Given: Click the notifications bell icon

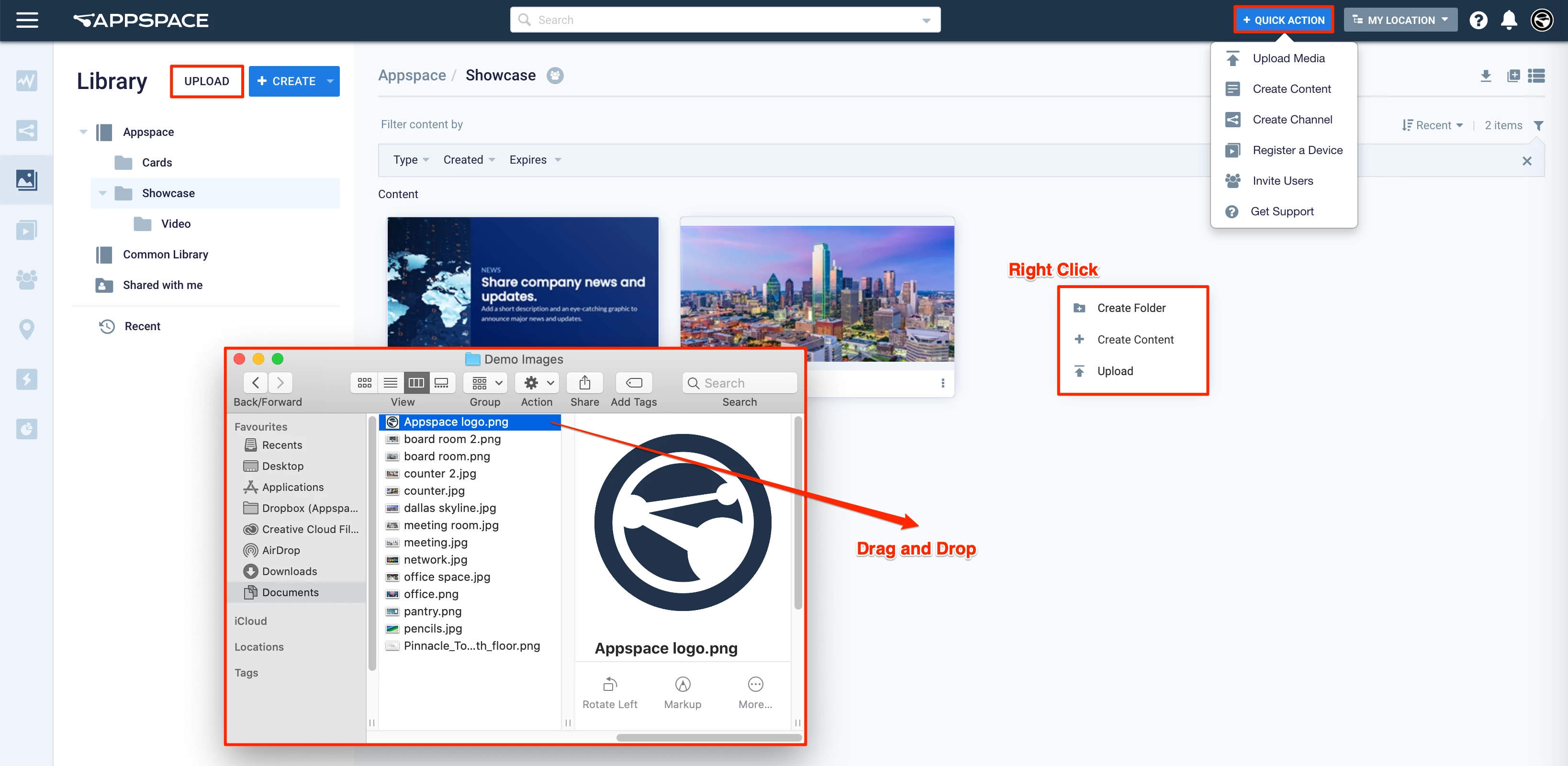Looking at the screenshot, I should pos(1508,20).
